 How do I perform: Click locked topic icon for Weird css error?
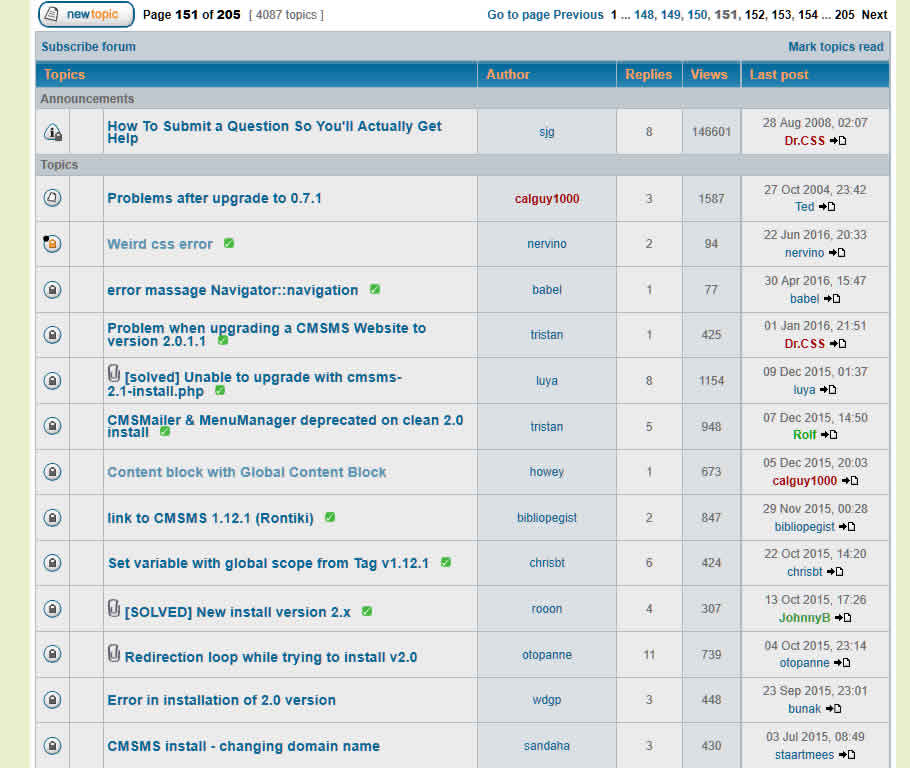click(x=52, y=244)
